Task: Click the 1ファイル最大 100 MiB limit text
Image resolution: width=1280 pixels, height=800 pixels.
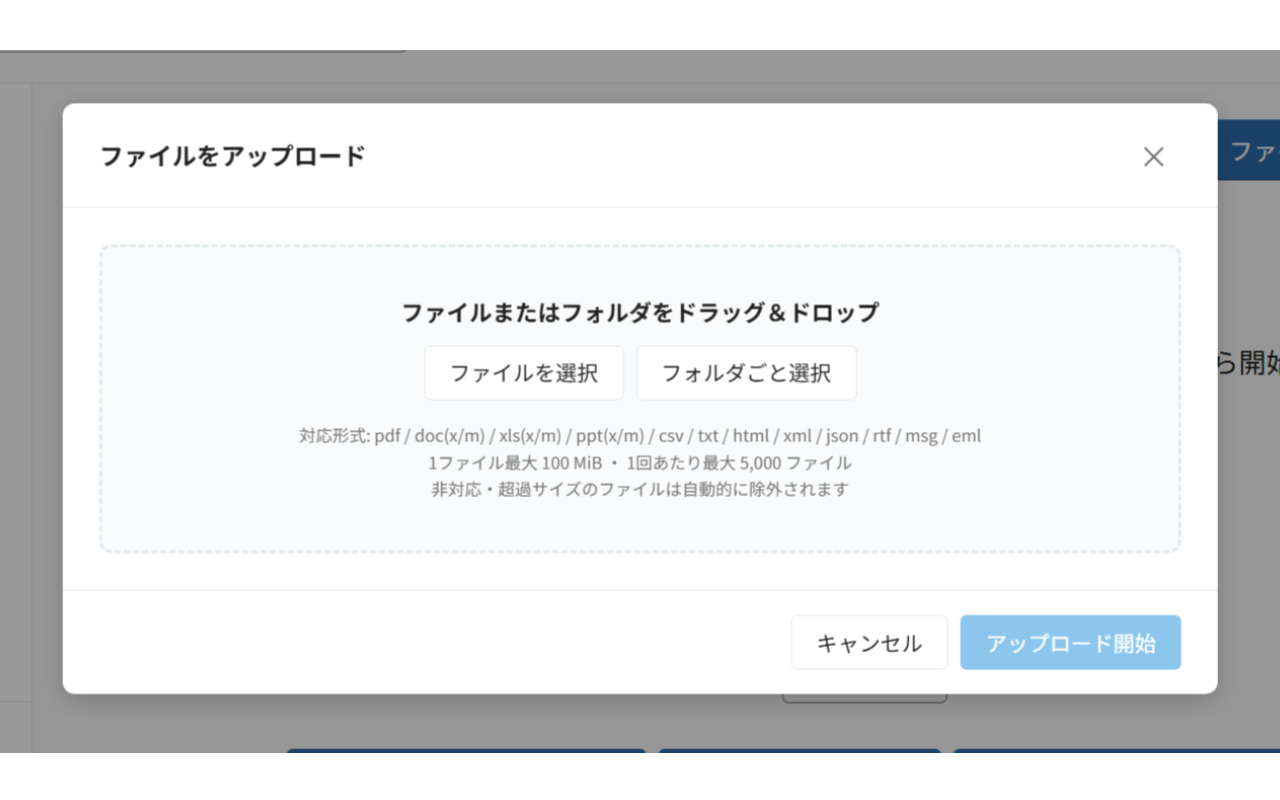Action: [640, 463]
